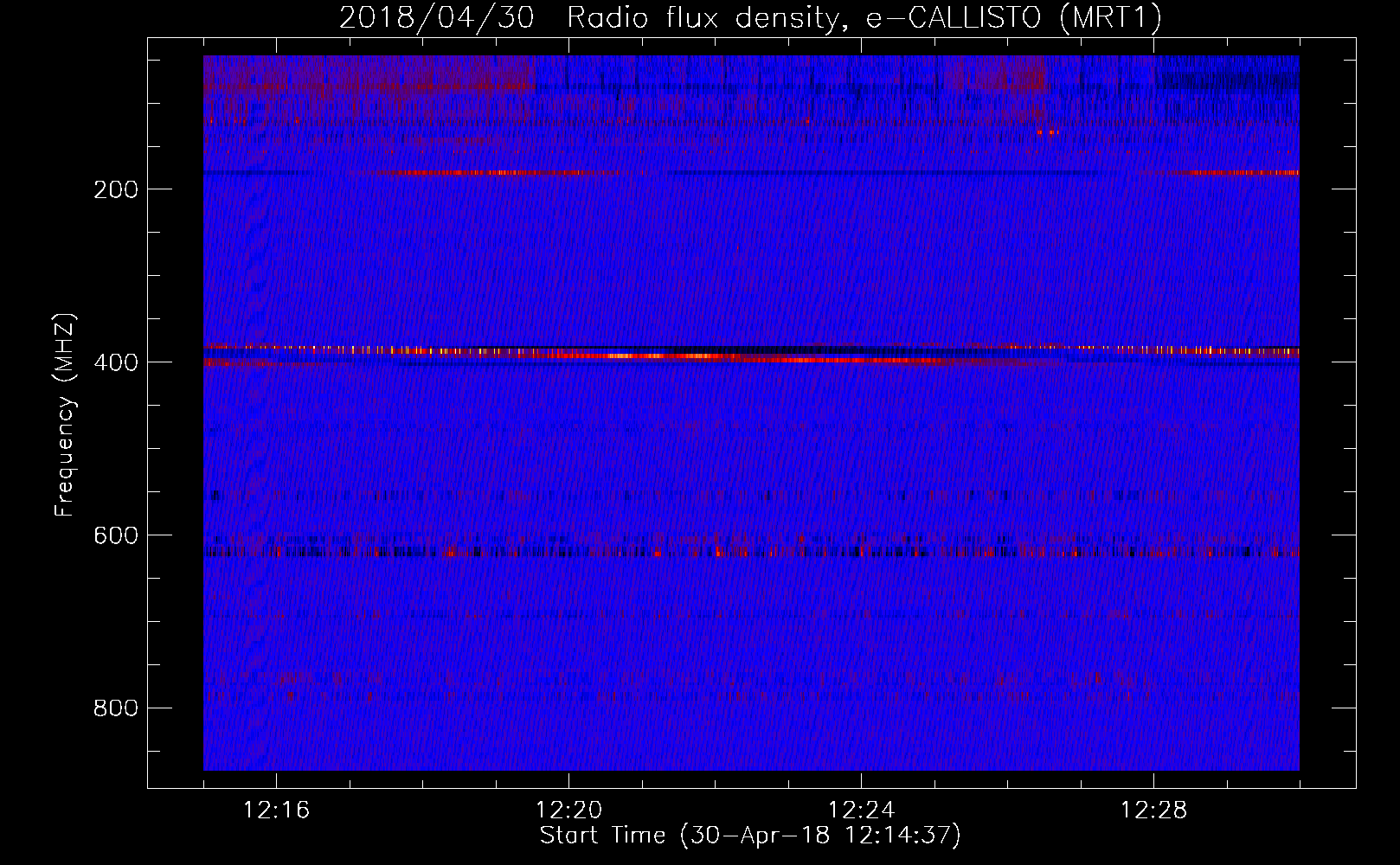Click the 600 frequency tick label

(116, 535)
